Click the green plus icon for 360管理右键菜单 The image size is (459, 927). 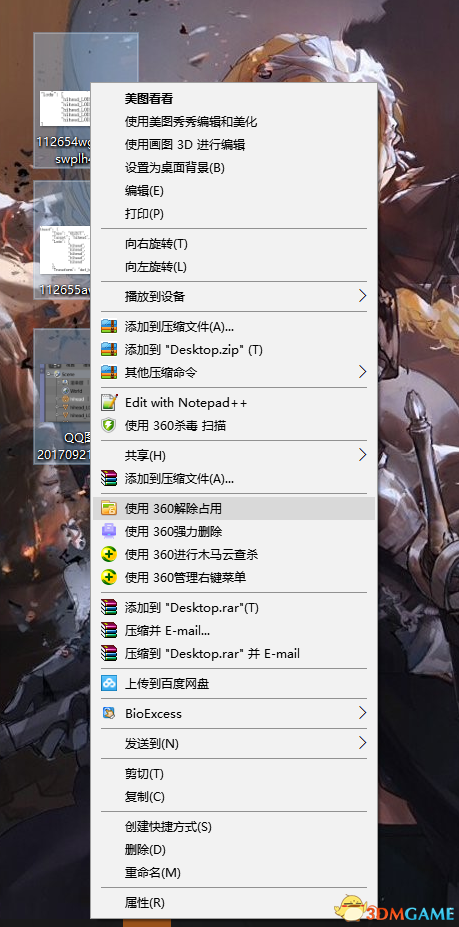tap(109, 578)
